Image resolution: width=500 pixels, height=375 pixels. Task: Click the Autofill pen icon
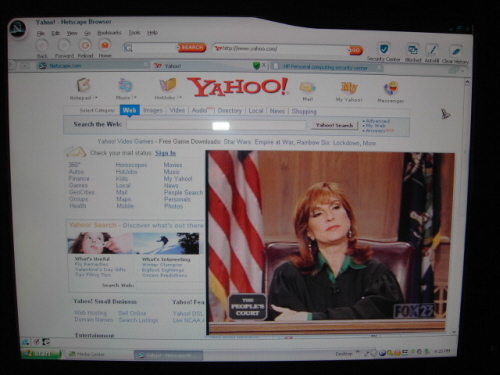(432, 50)
